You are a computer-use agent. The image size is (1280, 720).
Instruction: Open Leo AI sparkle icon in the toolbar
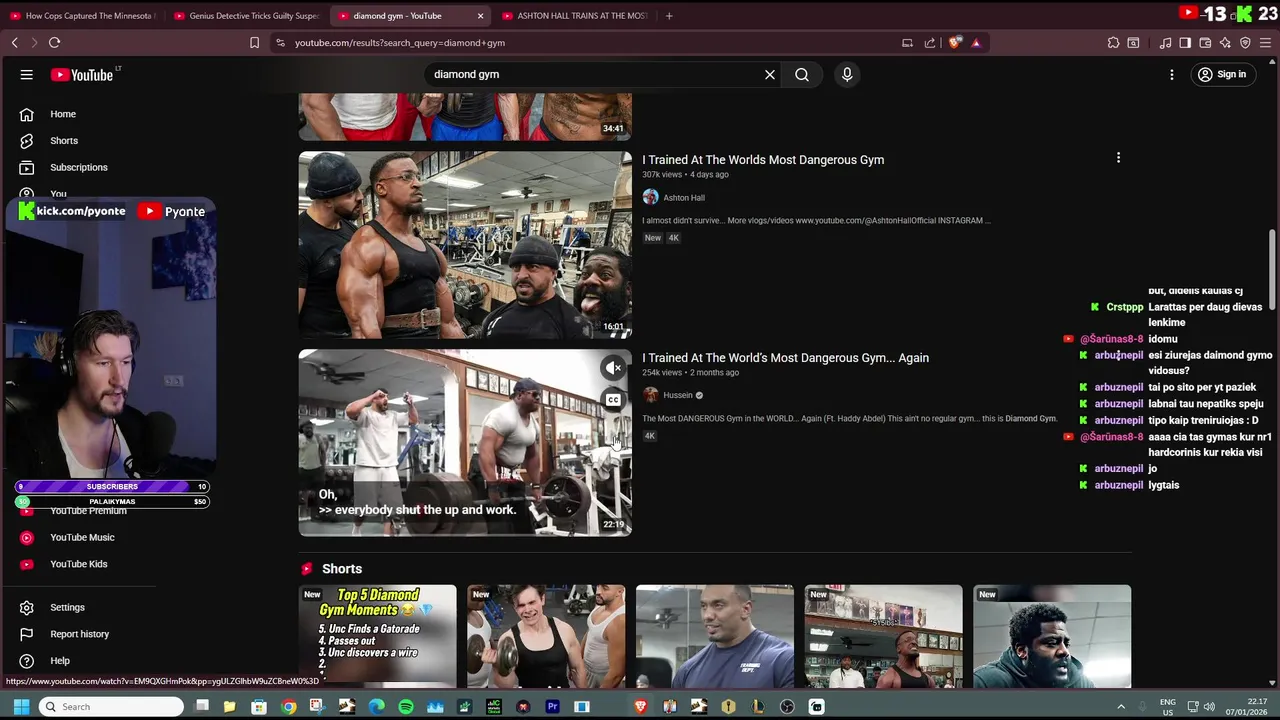click(x=1225, y=43)
